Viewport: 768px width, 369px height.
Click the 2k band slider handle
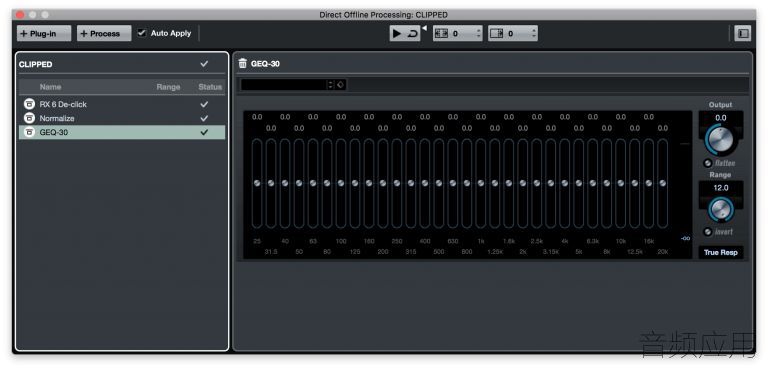(523, 183)
